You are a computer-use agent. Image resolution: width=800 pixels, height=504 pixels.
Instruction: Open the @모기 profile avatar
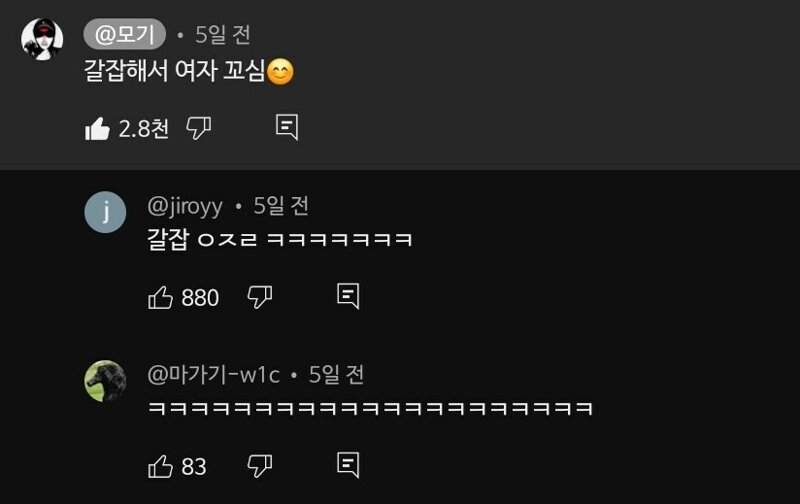[42, 39]
